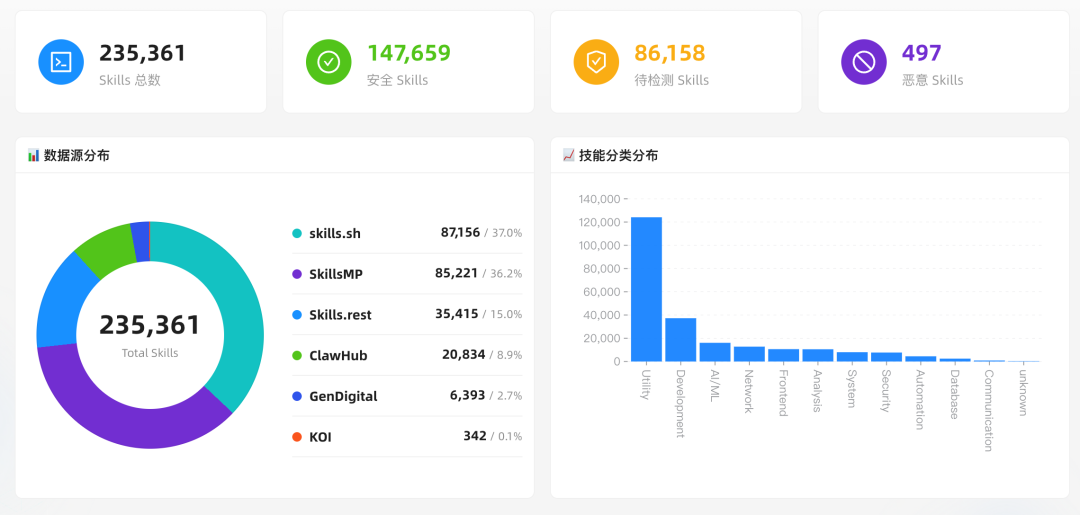Select the Development bar in the chart

pos(680,340)
